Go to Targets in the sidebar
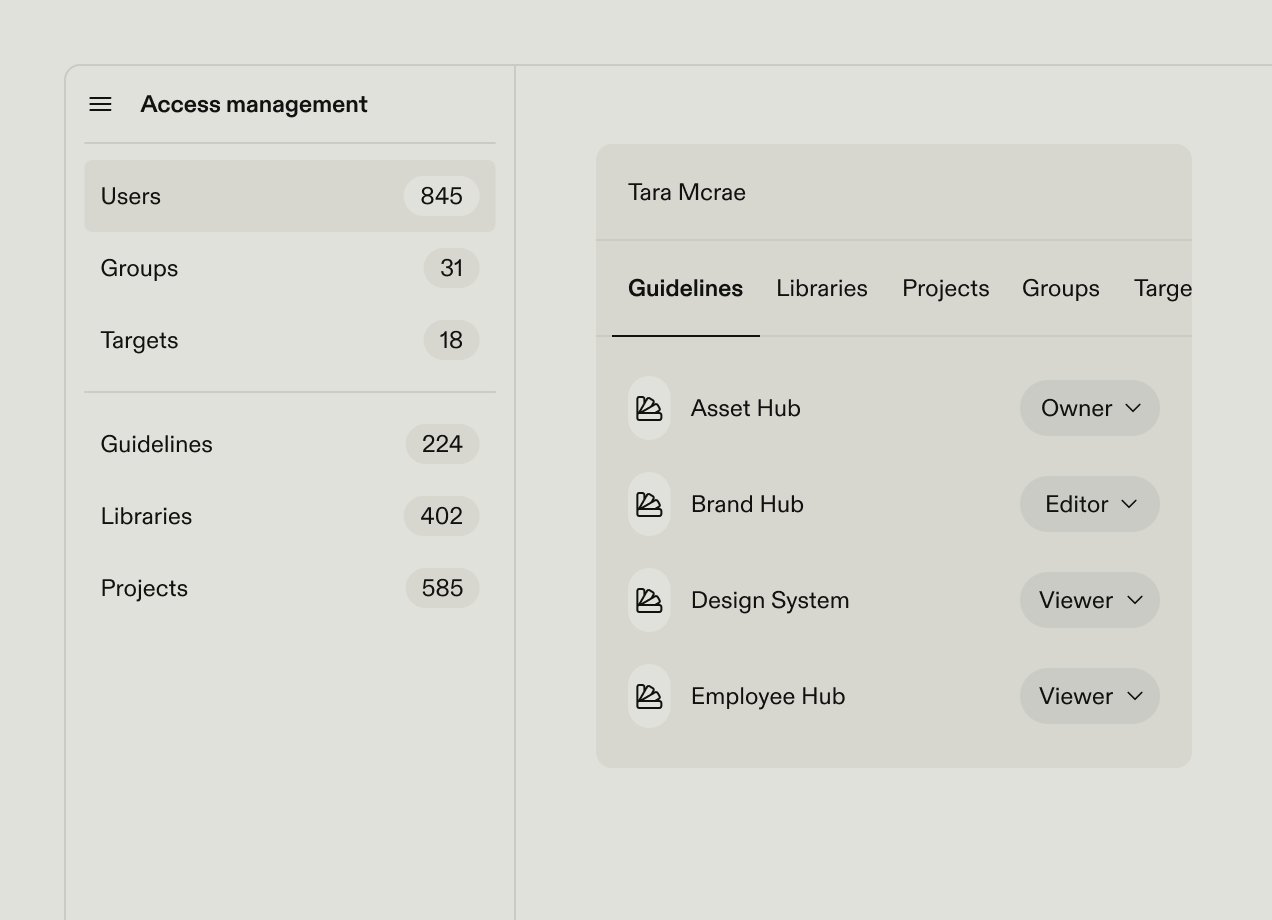 point(289,340)
